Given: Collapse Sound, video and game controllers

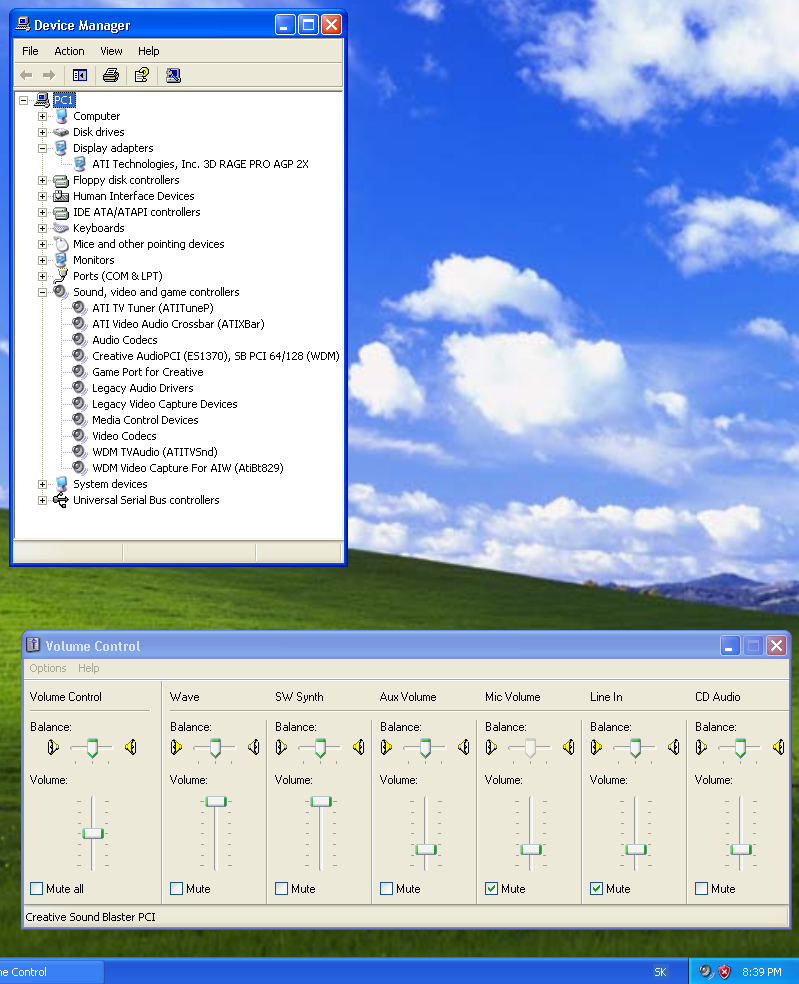Looking at the screenshot, I should pos(43,292).
